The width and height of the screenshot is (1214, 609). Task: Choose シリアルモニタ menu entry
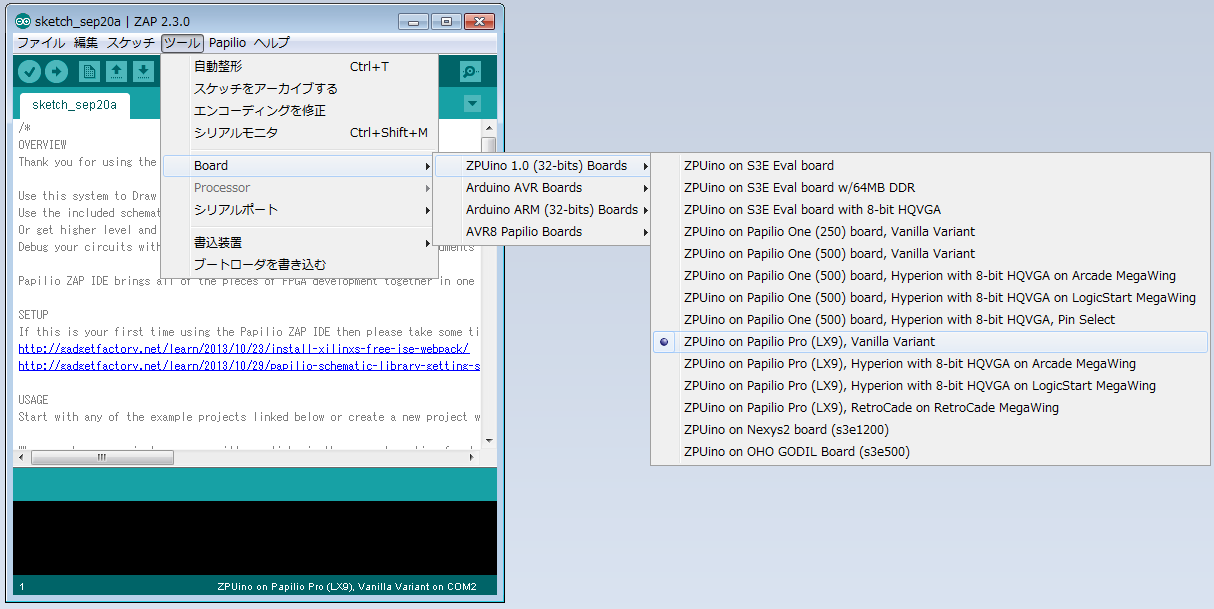300,133
